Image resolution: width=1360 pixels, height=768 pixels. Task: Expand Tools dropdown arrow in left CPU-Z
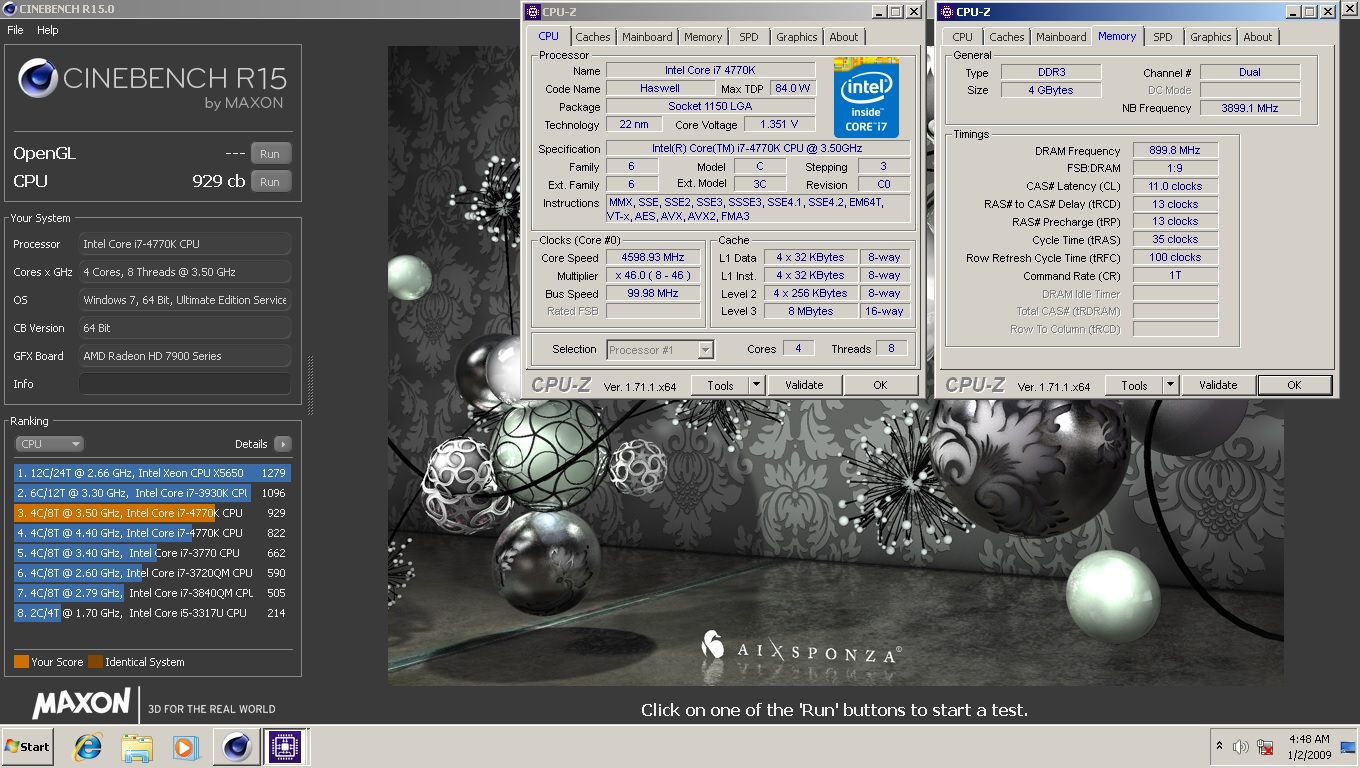click(756, 385)
